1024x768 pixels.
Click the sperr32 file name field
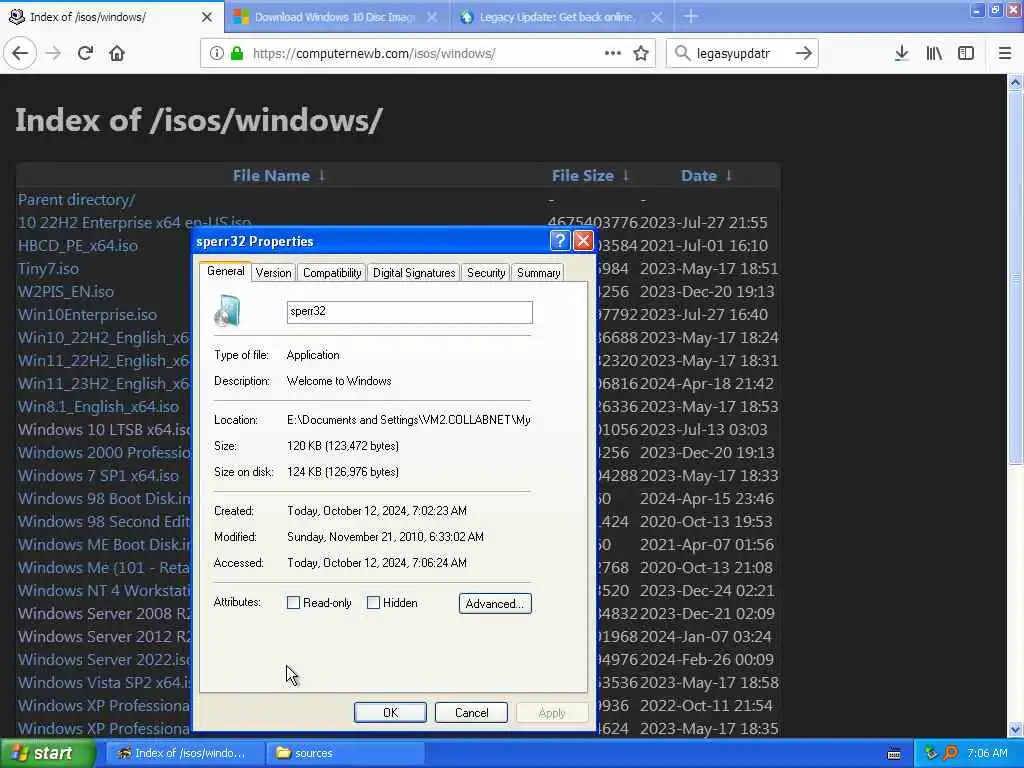(409, 312)
